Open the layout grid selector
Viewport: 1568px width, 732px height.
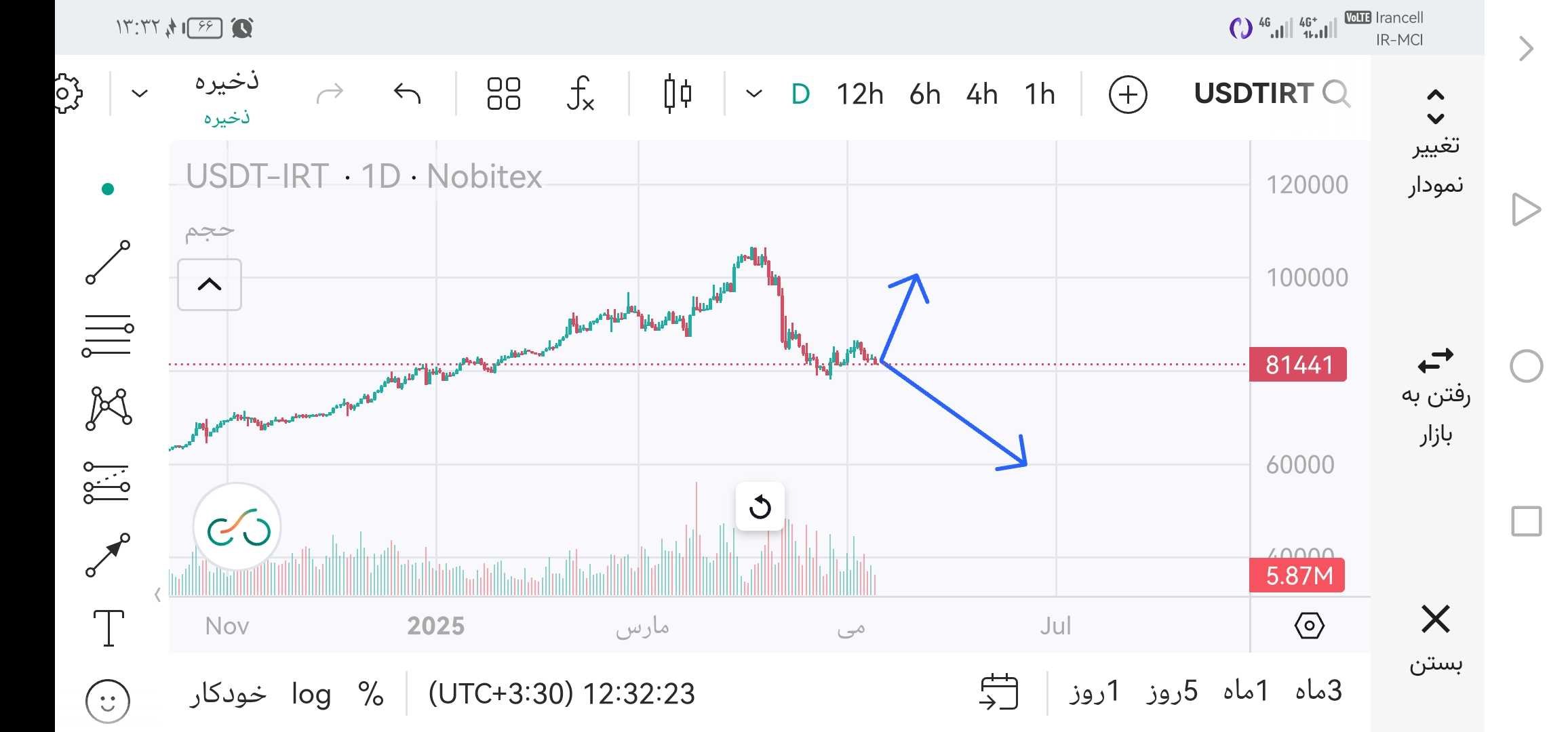pos(504,94)
